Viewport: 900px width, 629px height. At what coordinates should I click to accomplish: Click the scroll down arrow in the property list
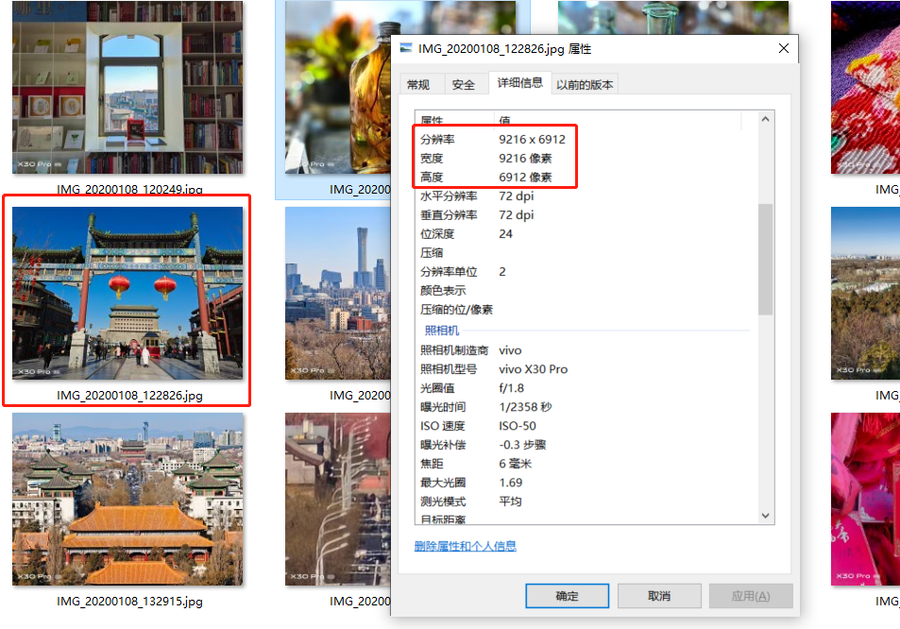coord(766,516)
